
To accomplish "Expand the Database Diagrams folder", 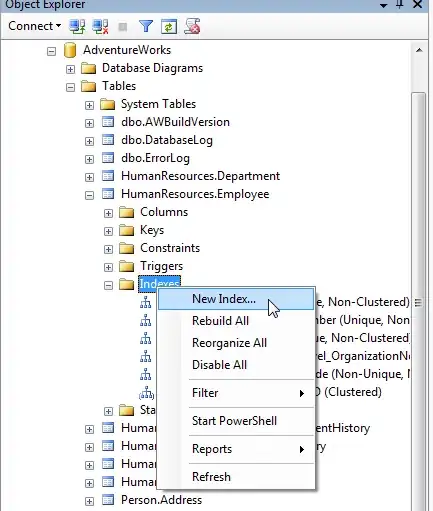I will pos(70,69).
